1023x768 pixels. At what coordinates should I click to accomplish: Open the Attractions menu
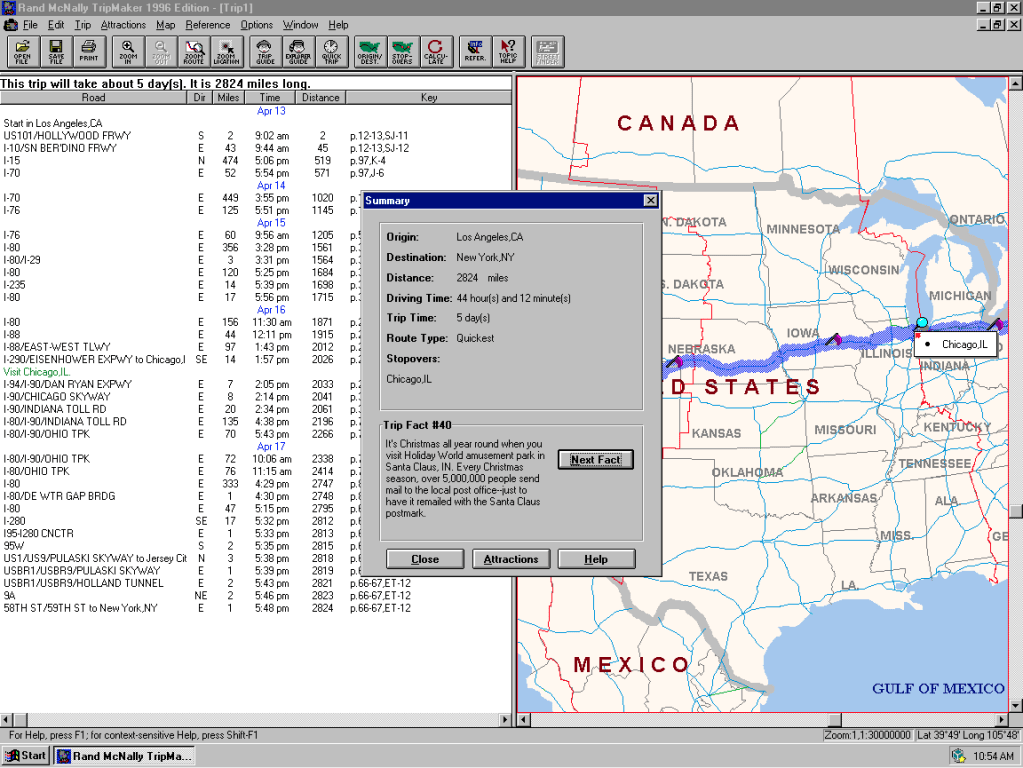click(x=123, y=24)
